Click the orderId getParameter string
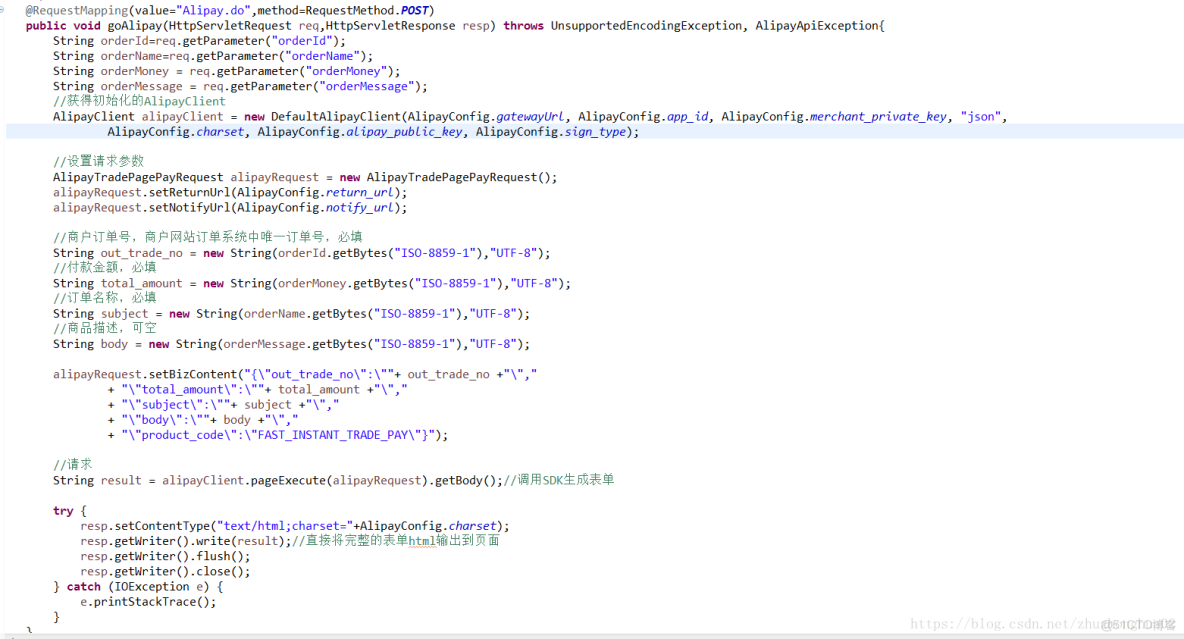 click(x=301, y=40)
